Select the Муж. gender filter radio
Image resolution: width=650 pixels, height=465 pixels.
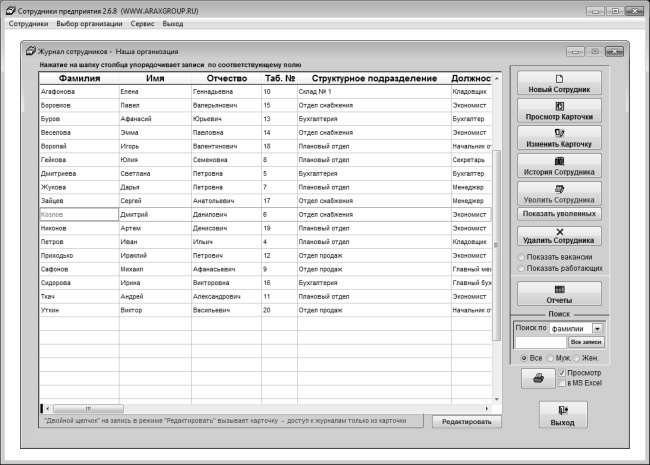[x=550, y=357]
